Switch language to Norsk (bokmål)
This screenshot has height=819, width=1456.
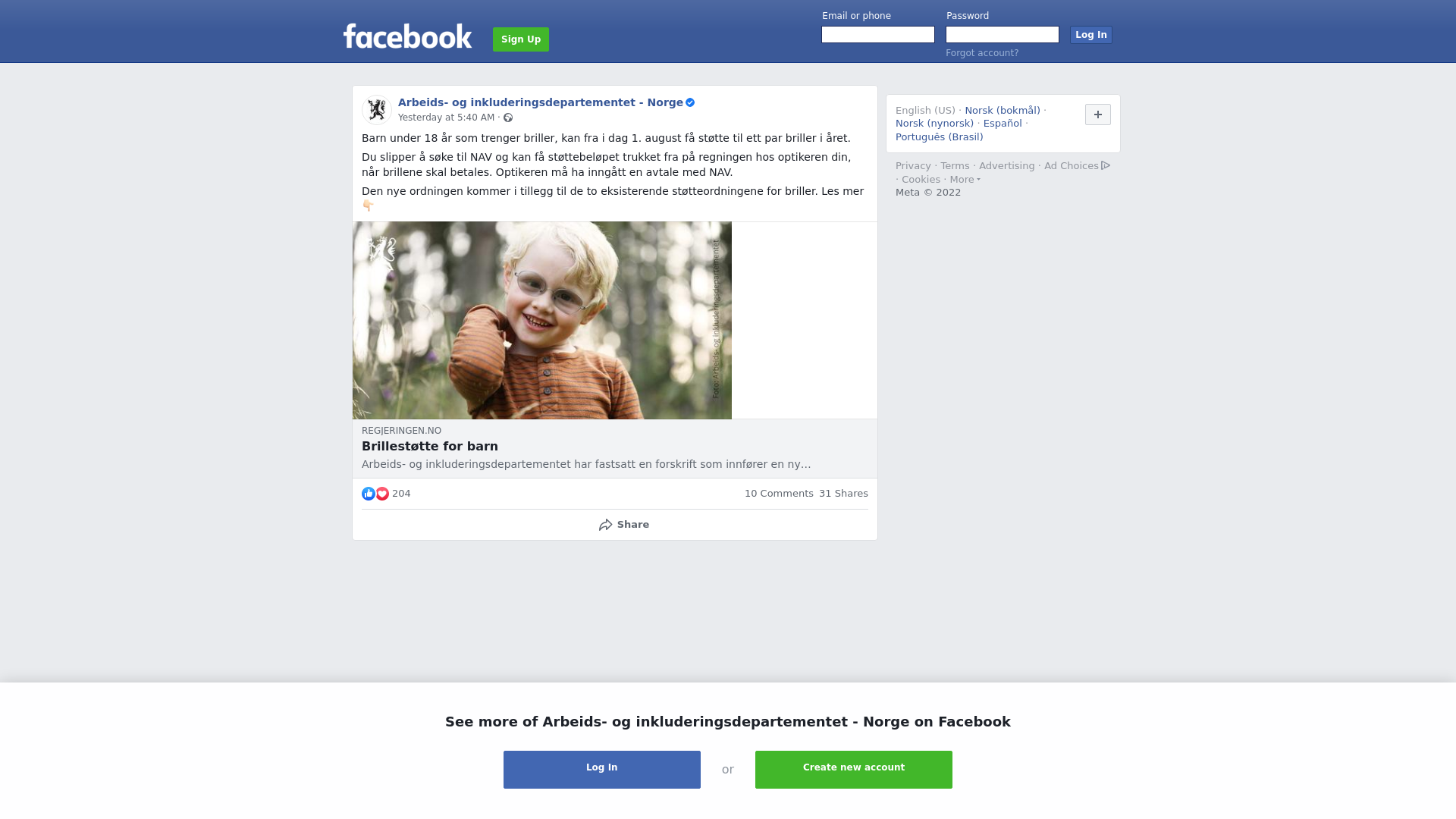tap(1003, 111)
